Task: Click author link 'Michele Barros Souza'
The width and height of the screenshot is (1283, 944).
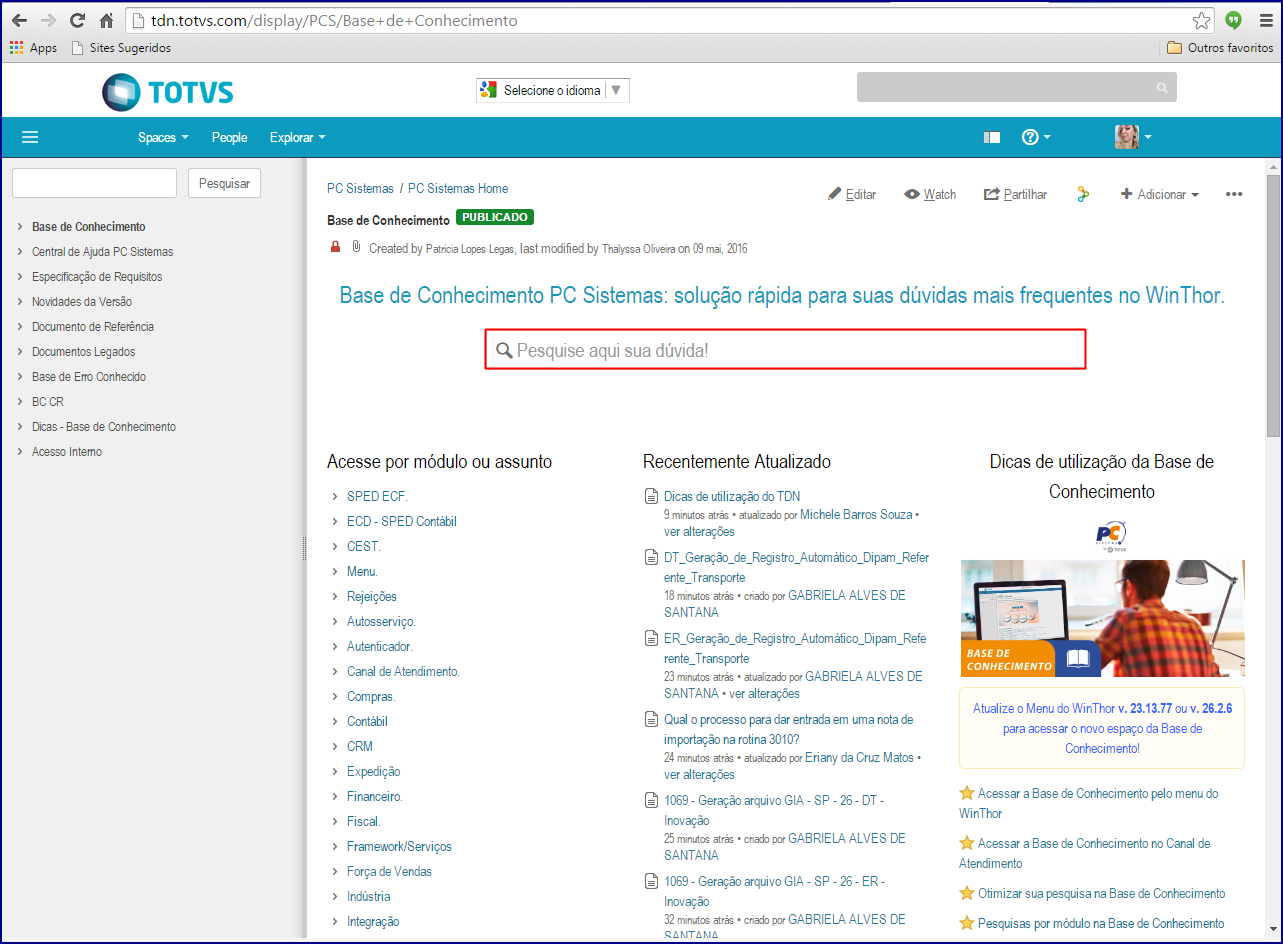Action: point(857,514)
